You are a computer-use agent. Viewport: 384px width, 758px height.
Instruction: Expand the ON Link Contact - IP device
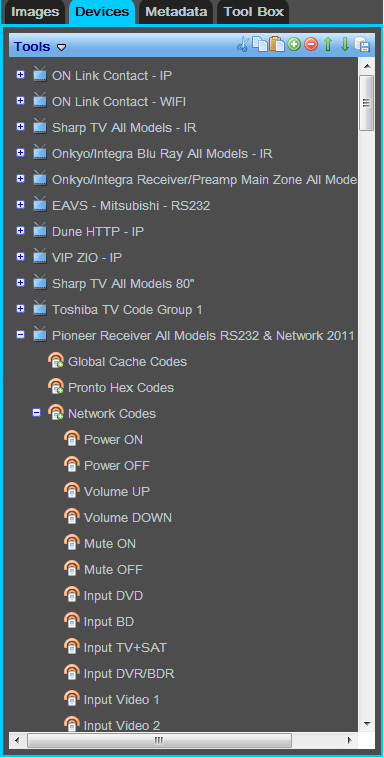coord(20,75)
